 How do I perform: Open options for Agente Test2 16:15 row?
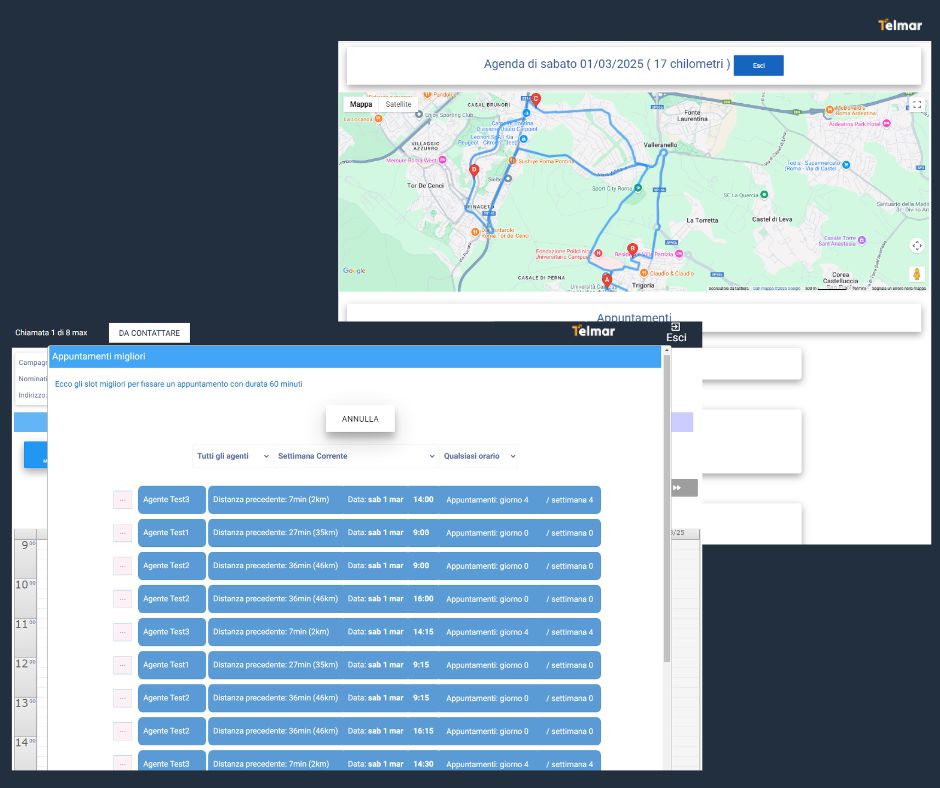pos(122,731)
